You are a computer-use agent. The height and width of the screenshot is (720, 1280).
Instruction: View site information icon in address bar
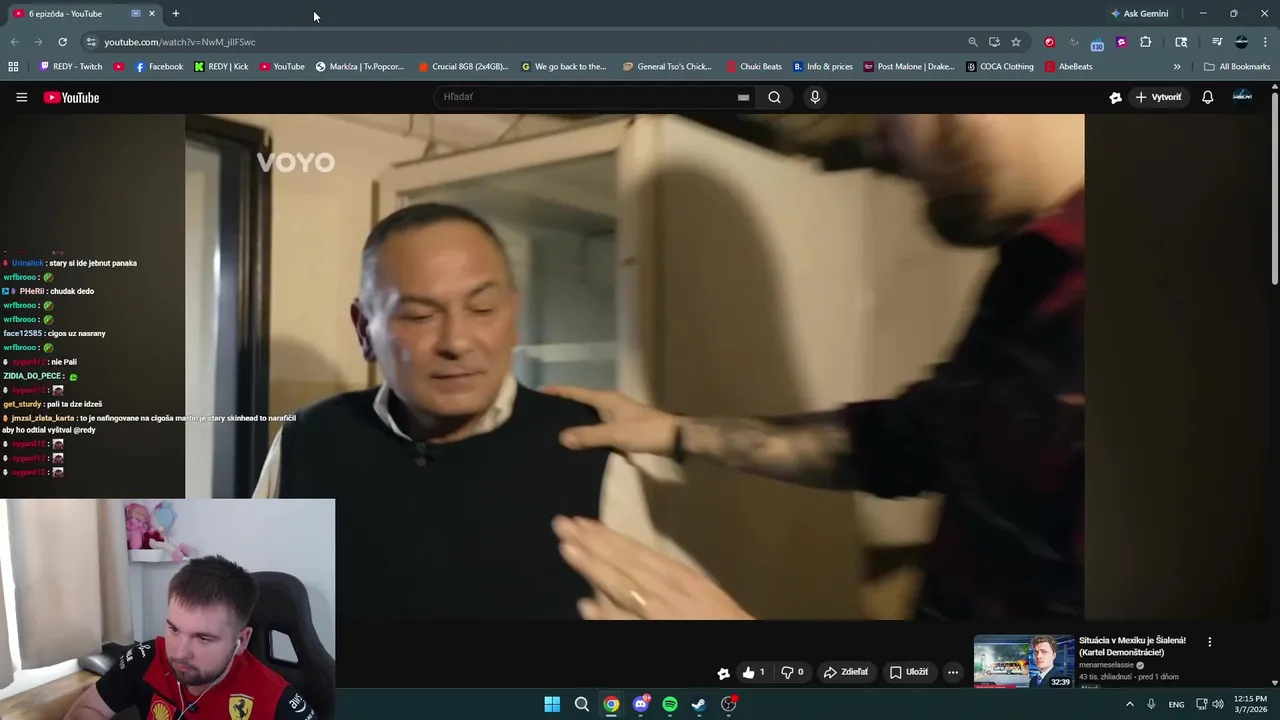91,42
